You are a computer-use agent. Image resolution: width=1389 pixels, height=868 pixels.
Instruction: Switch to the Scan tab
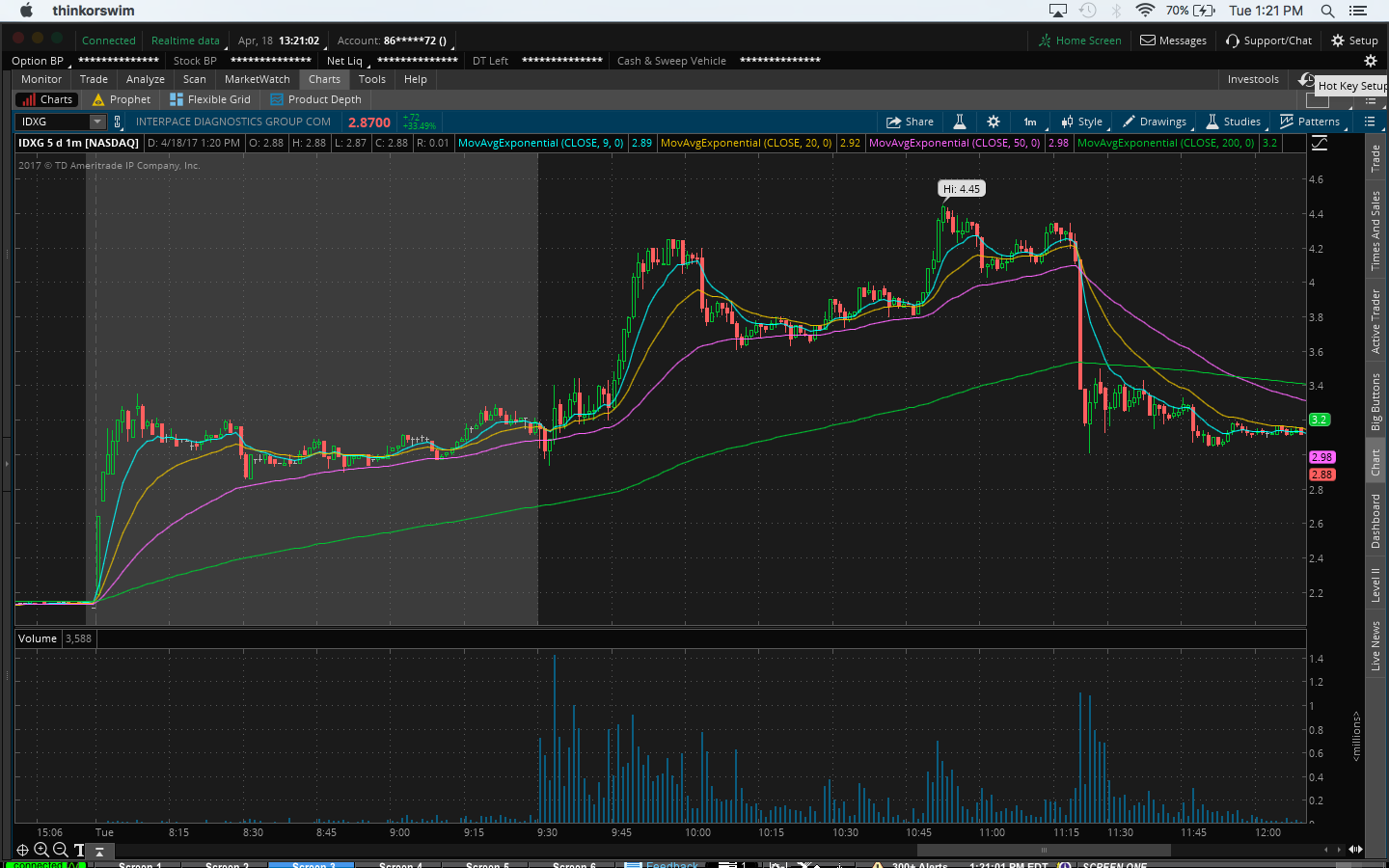[x=195, y=79]
